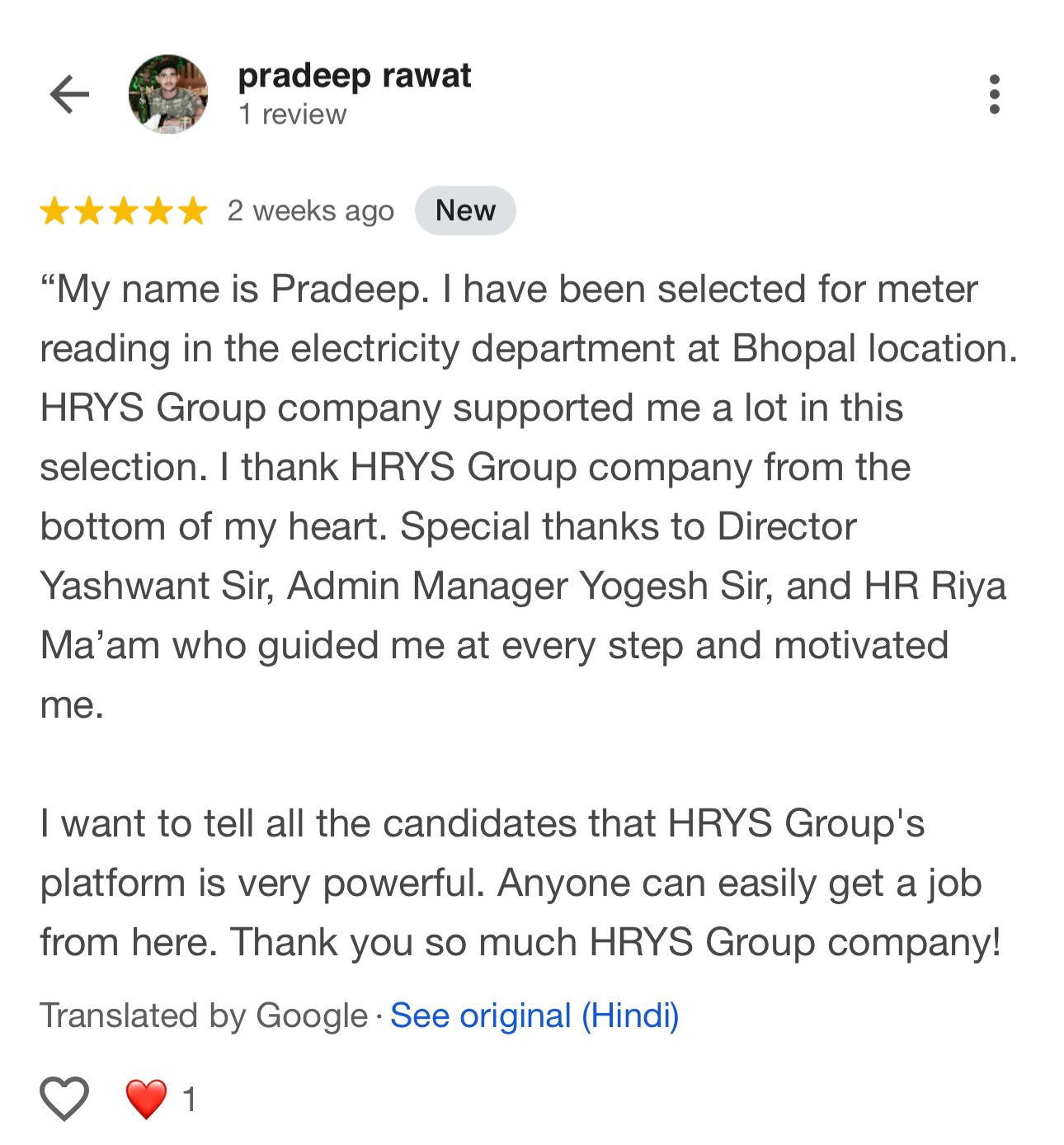The height and width of the screenshot is (1145, 1064).
Task: Click the fourth gold rating star
Action: (x=158, y=211)
